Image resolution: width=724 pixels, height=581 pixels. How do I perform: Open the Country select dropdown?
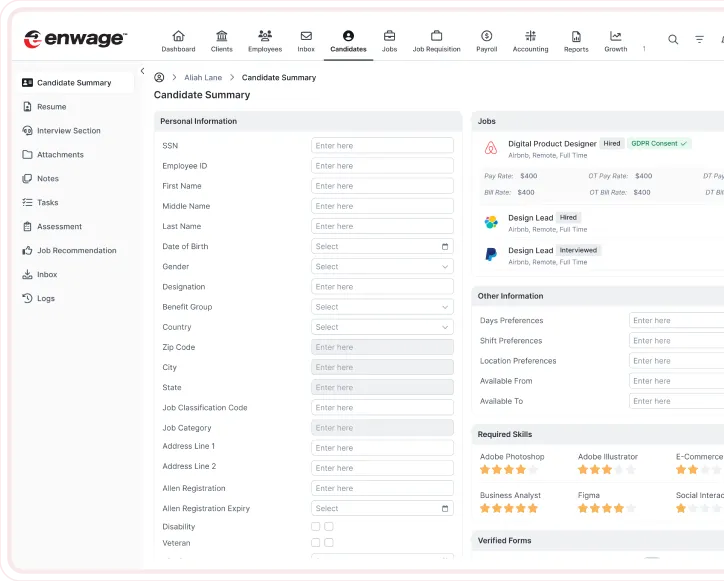(x=382, y=327)
